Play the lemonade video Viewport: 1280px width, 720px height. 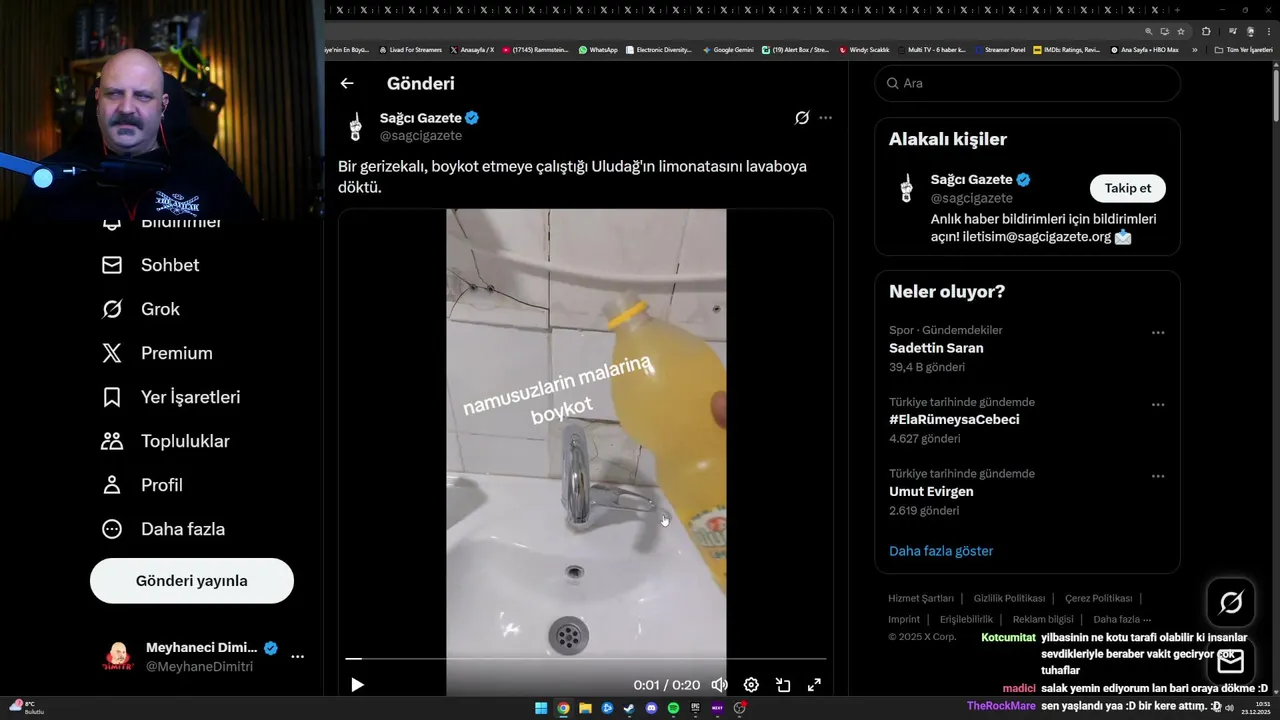pyautogui.click(x=357, y=685)
